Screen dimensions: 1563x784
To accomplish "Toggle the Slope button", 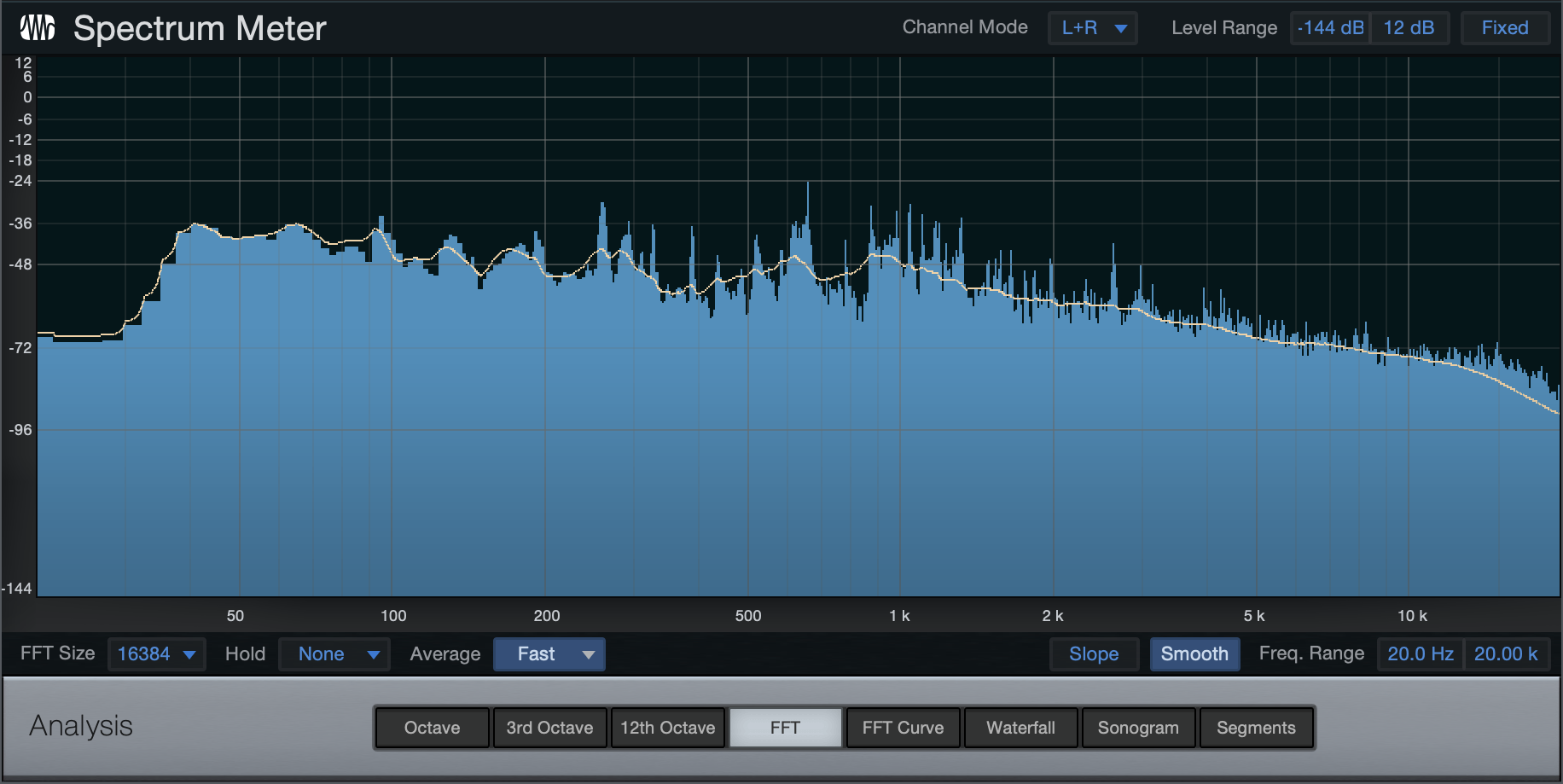I will 1094,654.
